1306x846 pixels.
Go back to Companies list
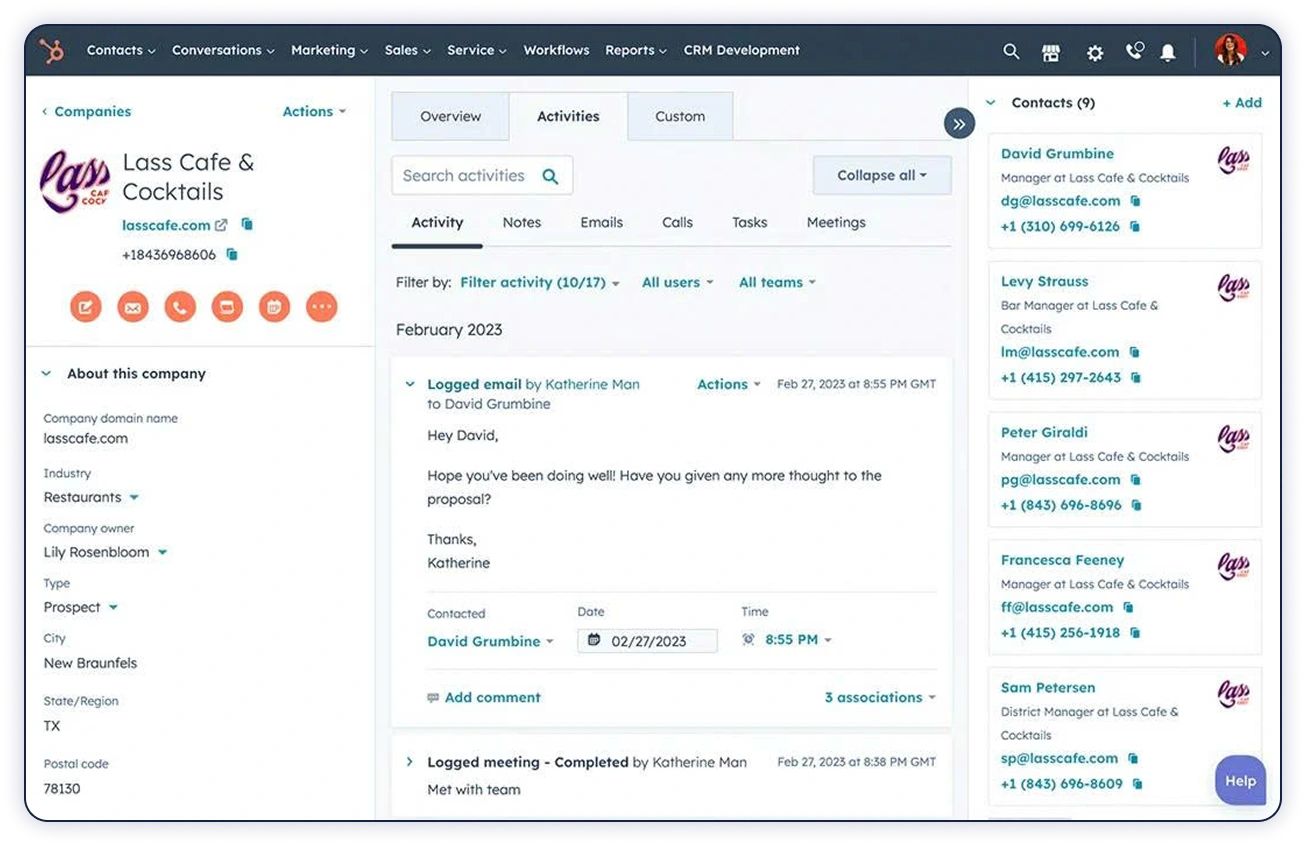[87, 112]
